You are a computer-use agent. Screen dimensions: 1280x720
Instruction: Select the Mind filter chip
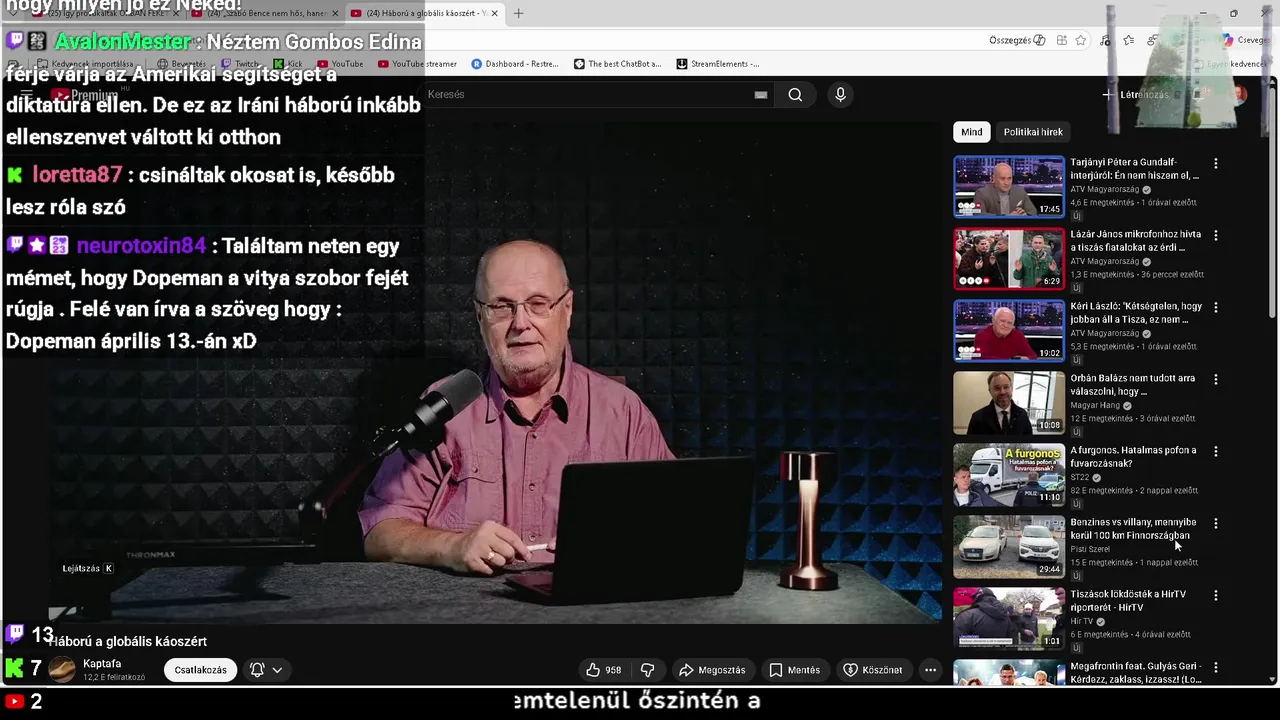point(972,132)
